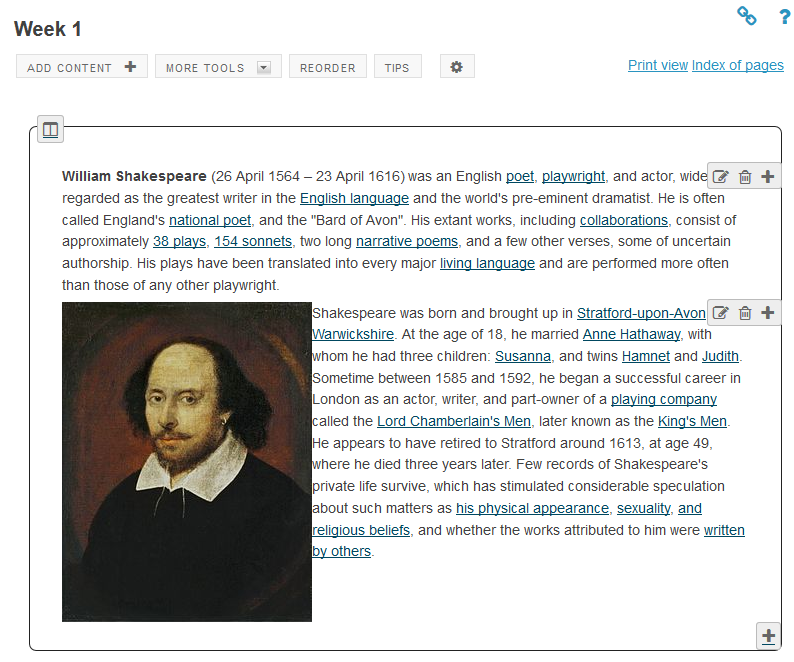Screen dimensions: 794x662
Task: Open the 'Anne Hathaway' link
Action: click(631, 334)
